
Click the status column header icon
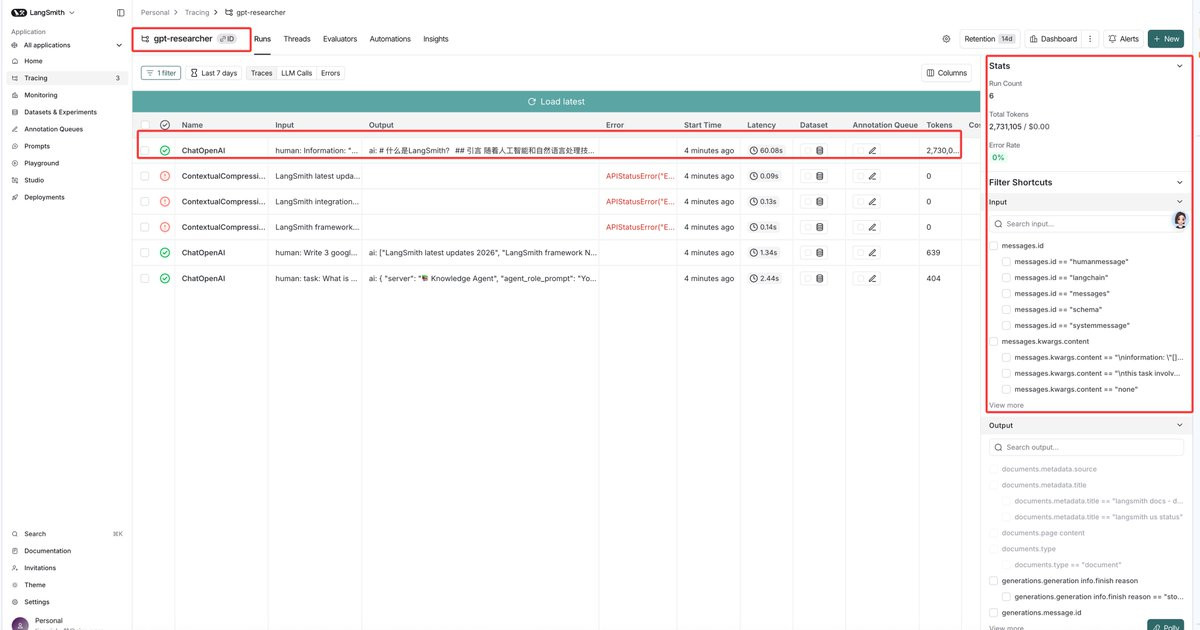click(x=165, y=125)
